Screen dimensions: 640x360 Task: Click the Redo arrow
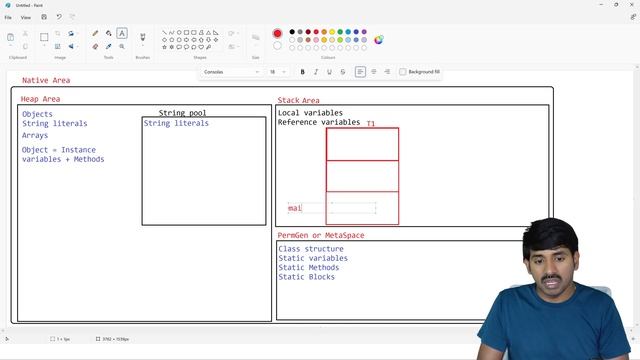[x=72, y=17]
